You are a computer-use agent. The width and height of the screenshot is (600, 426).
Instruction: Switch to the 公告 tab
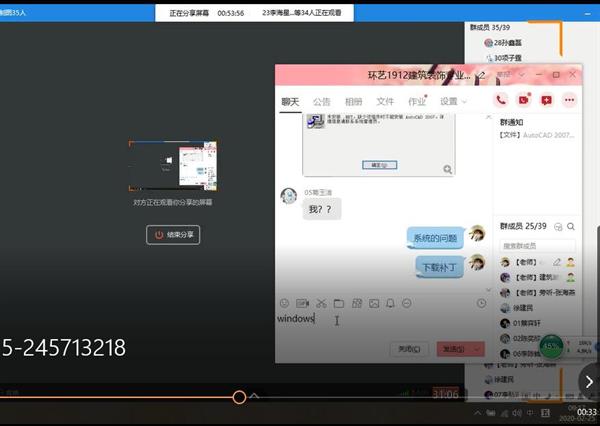(x=321, y=101)
